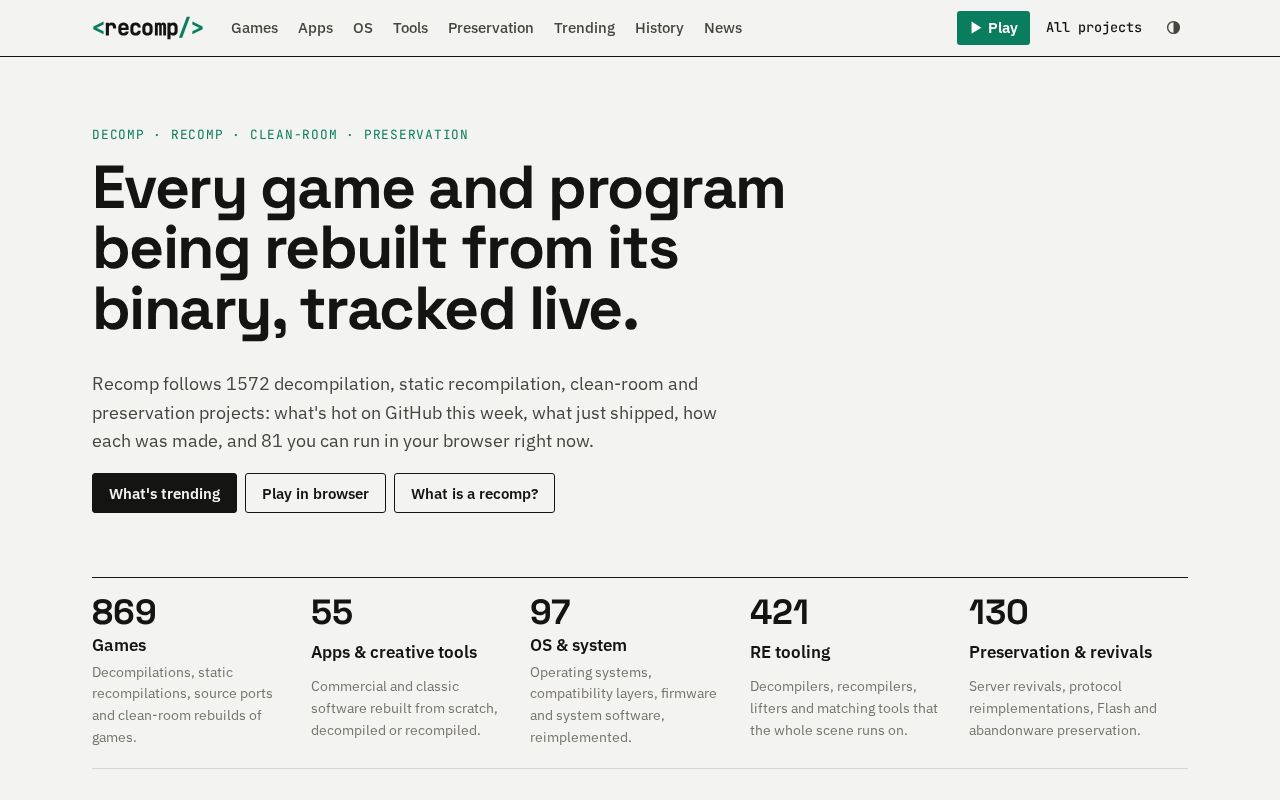Select Preservation in the navigation
Screen dimensions: 1280x800
tap(491, 28)
